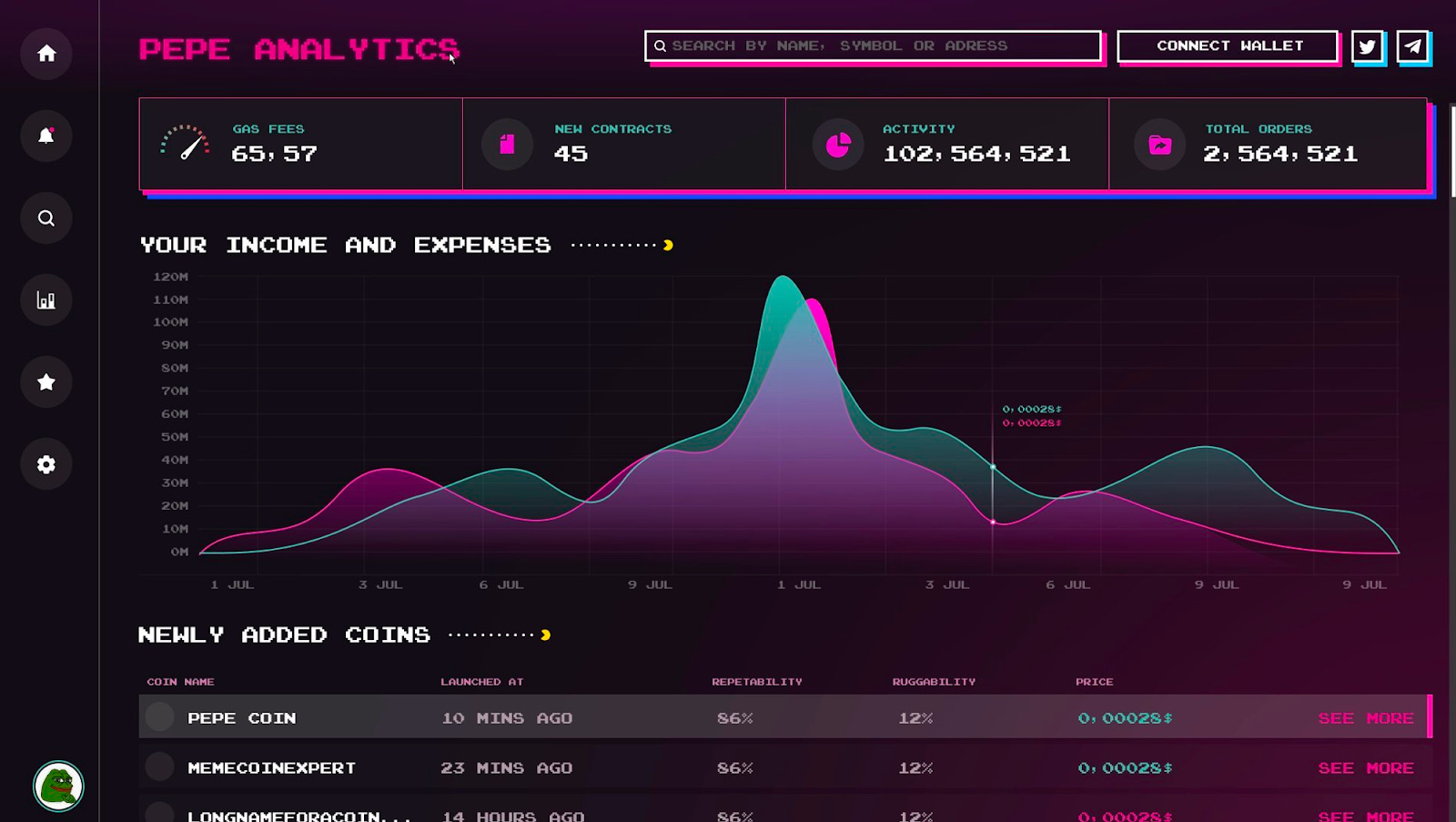Viewport: 1456px width, 822px height.
Task: Click the search by name input field
Action: pos(873,46)
